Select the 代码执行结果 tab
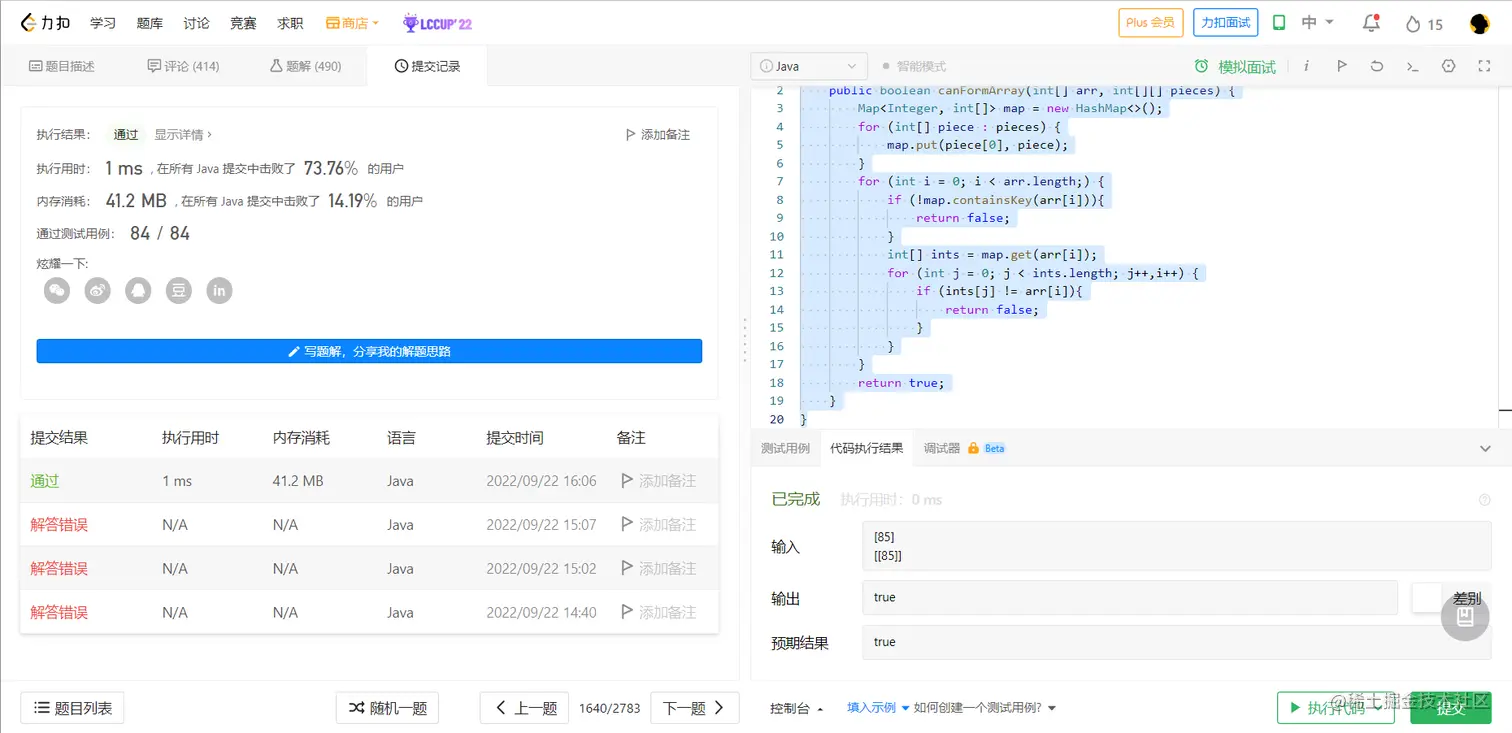Image resolution: width=1512 pixels, height=733 pixels. point(866,449)
